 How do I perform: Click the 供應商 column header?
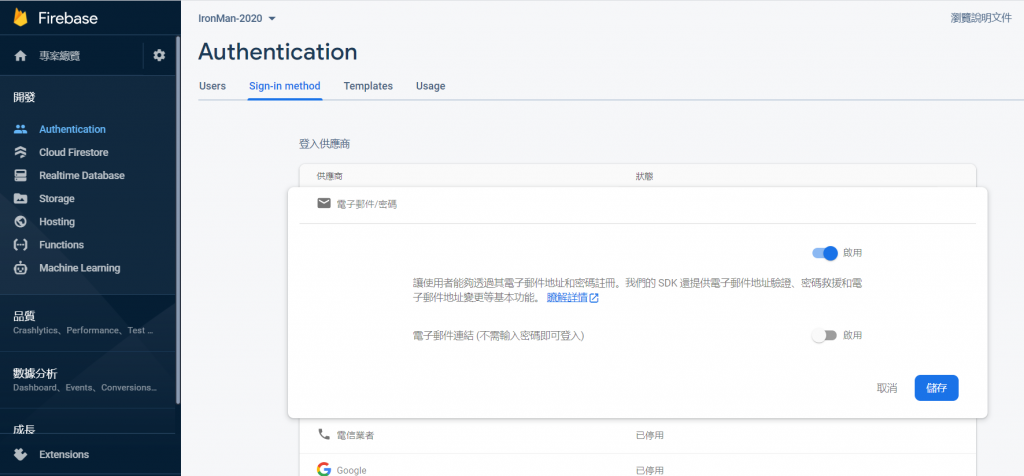coord(330,176)
